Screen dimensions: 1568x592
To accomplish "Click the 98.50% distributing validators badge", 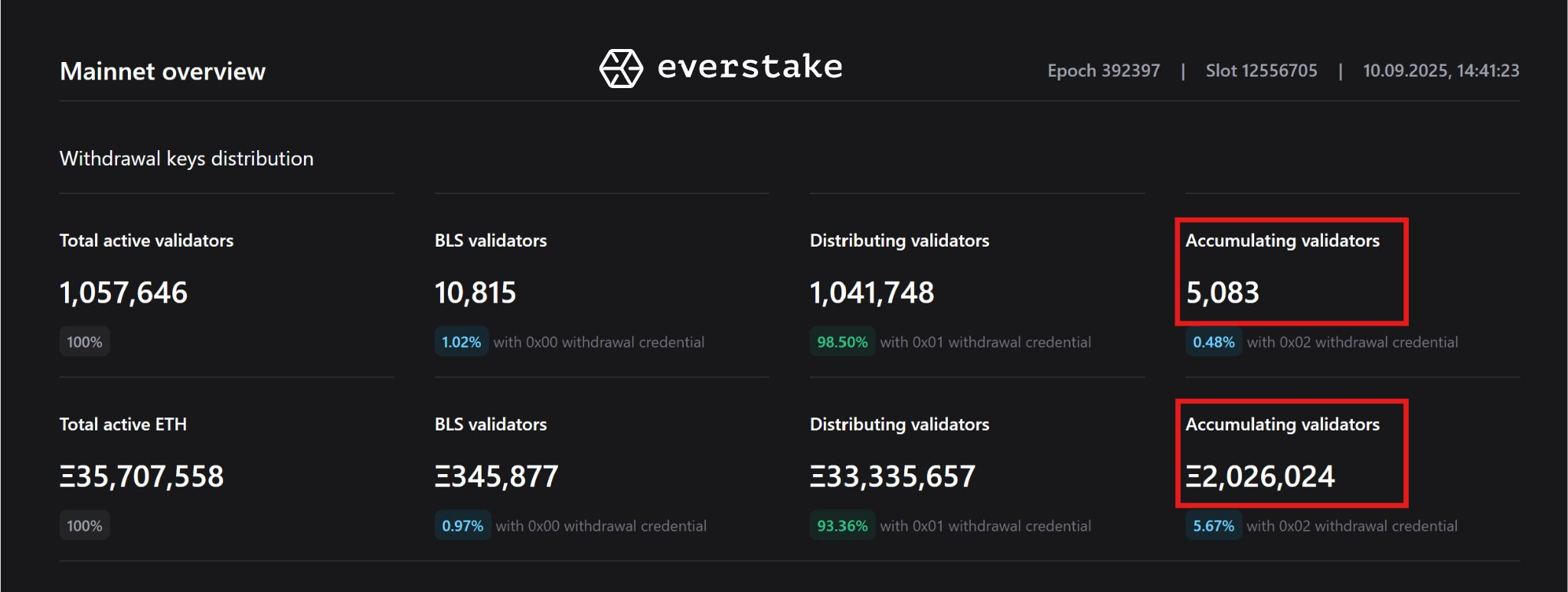I will (842, 342).
